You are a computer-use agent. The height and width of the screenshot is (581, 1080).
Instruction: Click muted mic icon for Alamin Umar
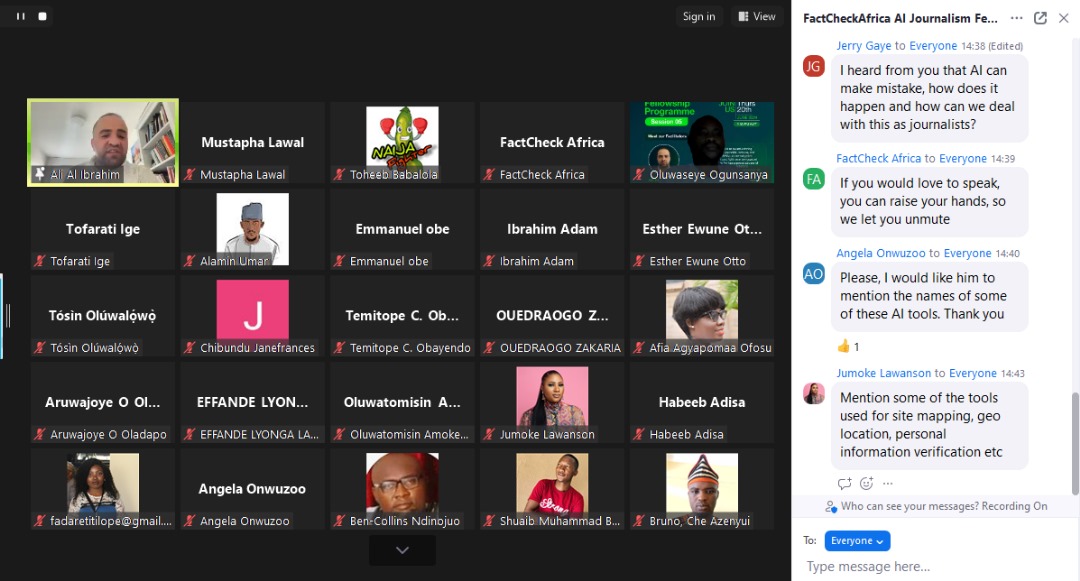coord(190,262)
